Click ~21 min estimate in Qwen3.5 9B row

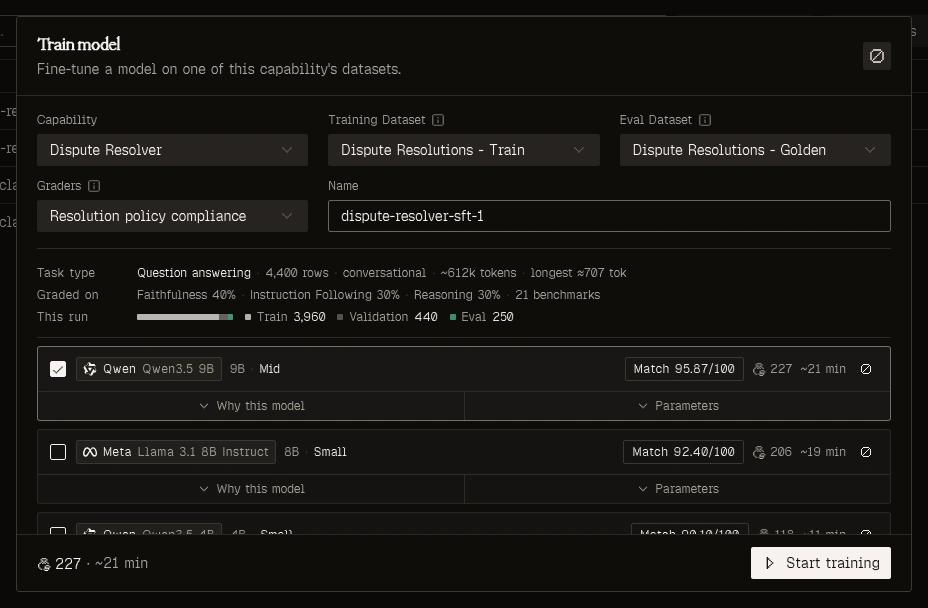click(x=823, y=369)
